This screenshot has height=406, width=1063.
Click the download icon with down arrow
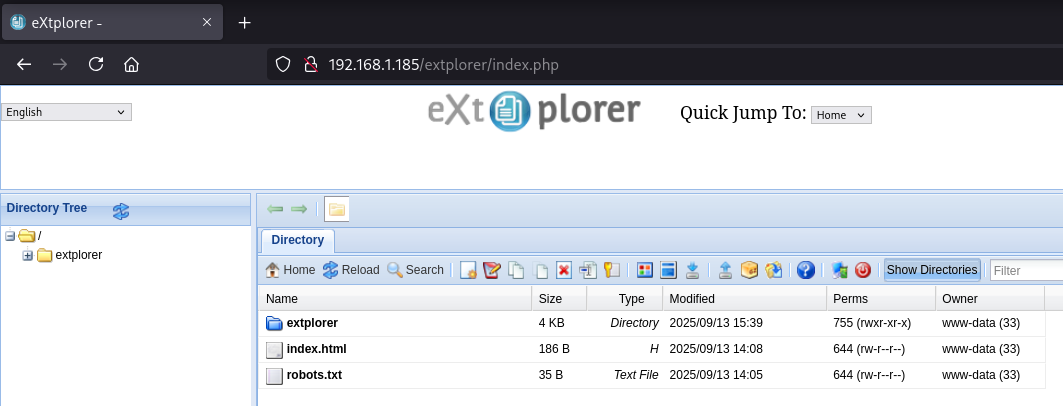(x=692, y=270)
